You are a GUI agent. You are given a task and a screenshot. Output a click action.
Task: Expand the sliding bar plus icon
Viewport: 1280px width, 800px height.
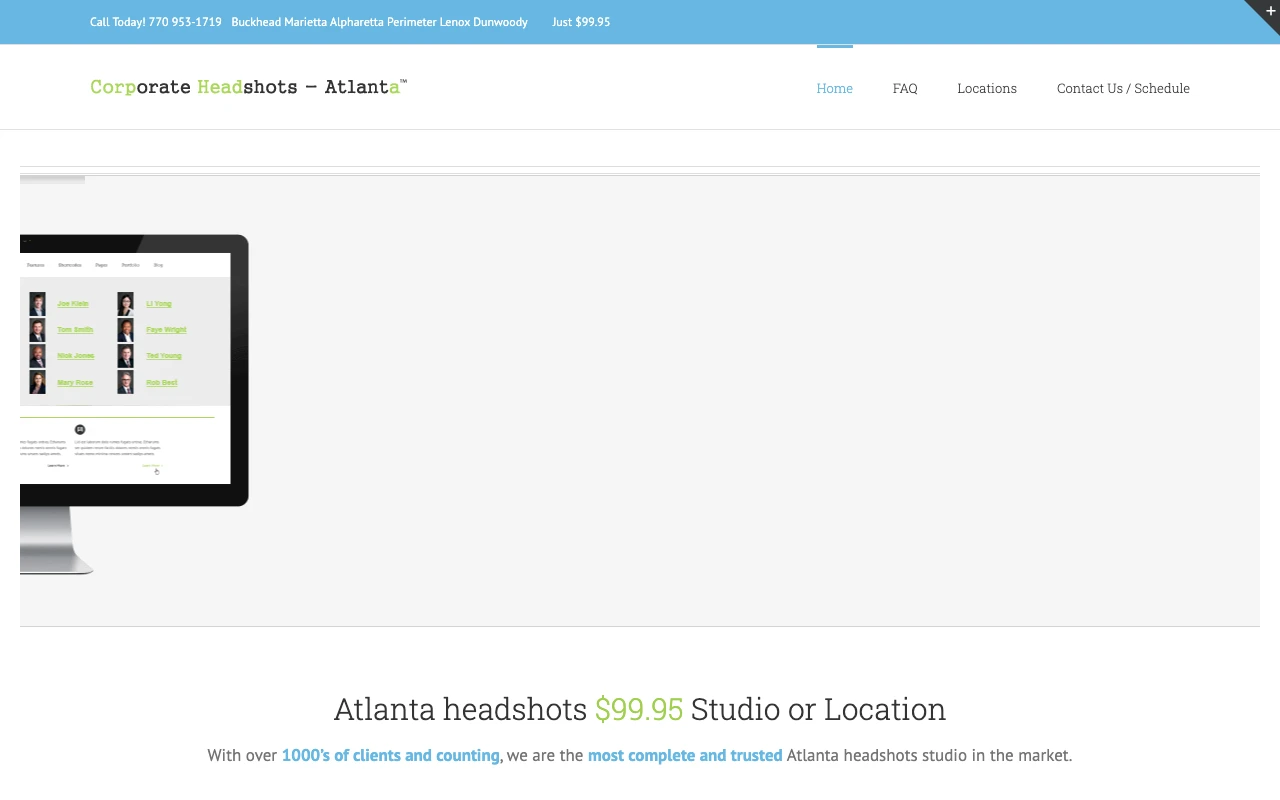1270,9
